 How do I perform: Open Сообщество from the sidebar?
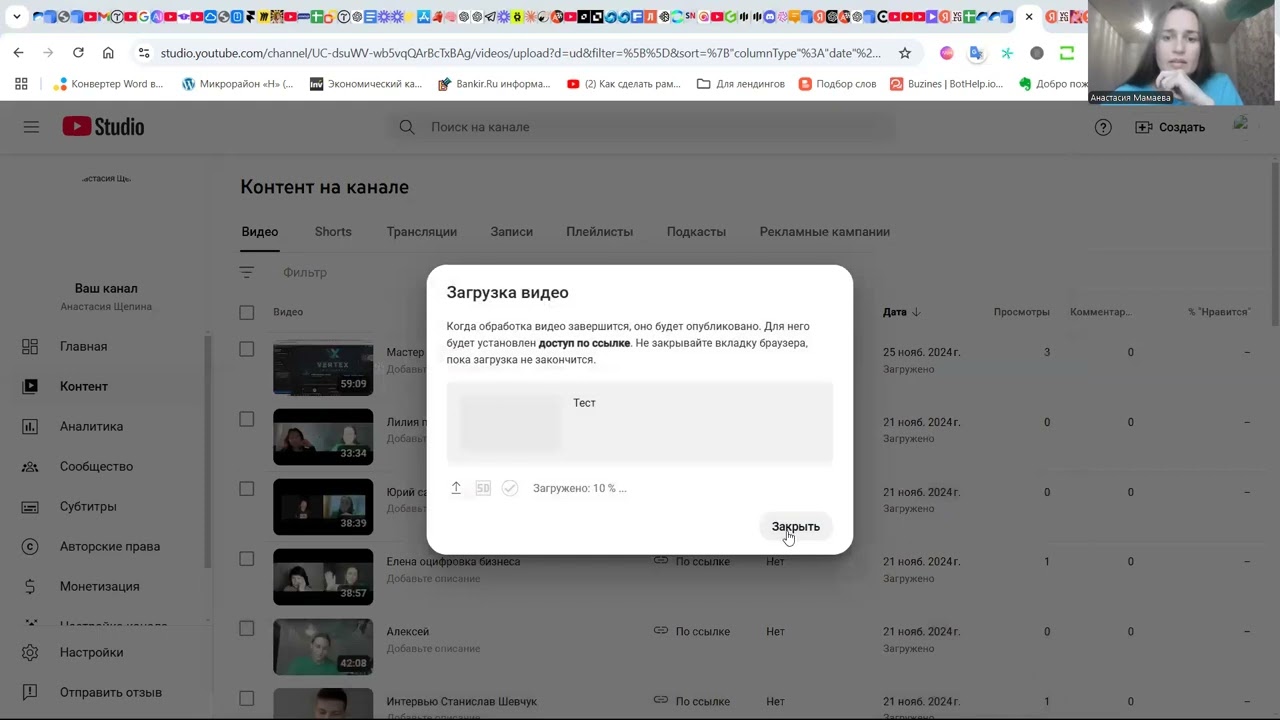click(x=96, y=466)
